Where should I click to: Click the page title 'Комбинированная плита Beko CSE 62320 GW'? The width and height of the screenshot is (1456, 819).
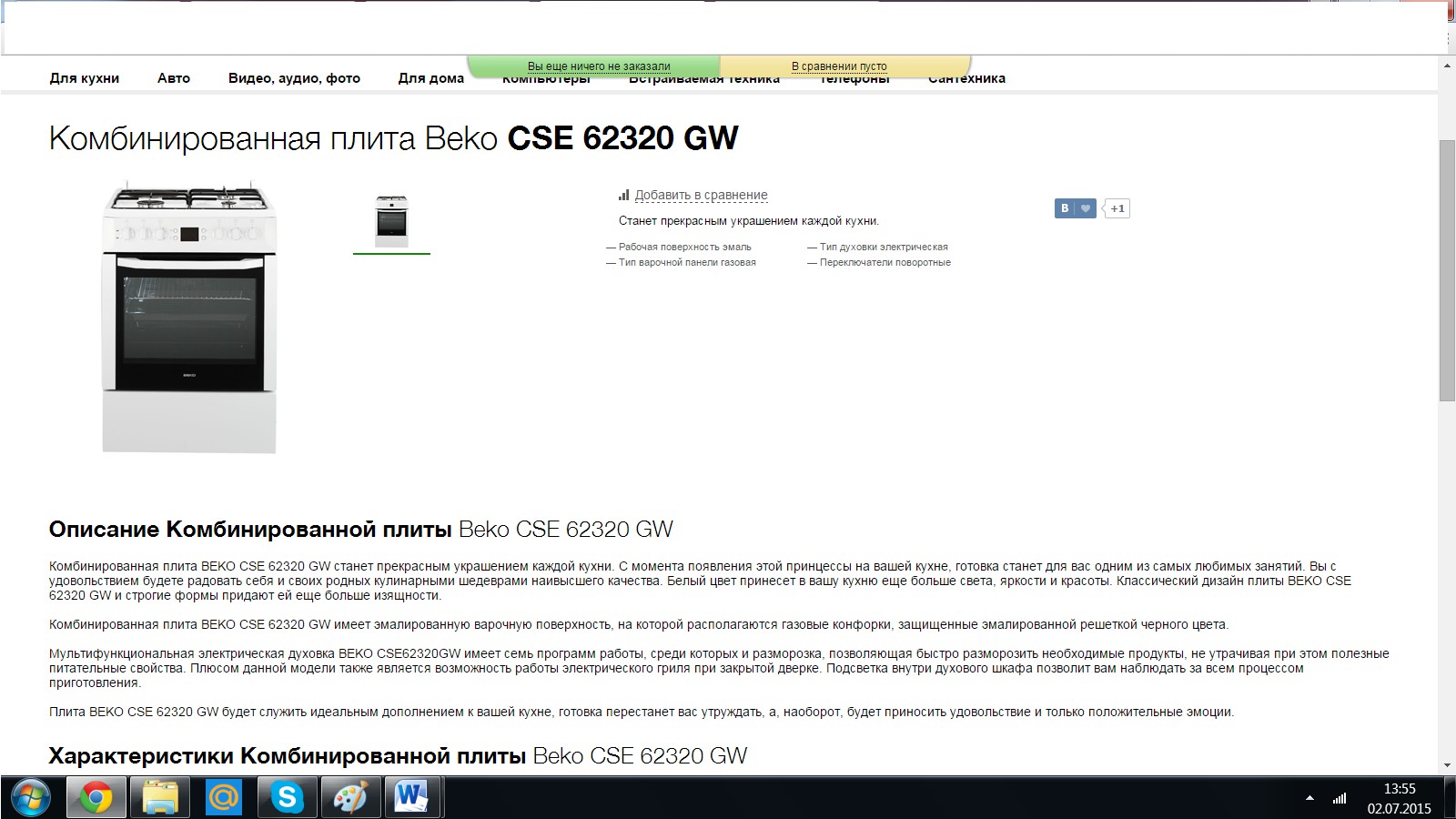pos(393,138)
